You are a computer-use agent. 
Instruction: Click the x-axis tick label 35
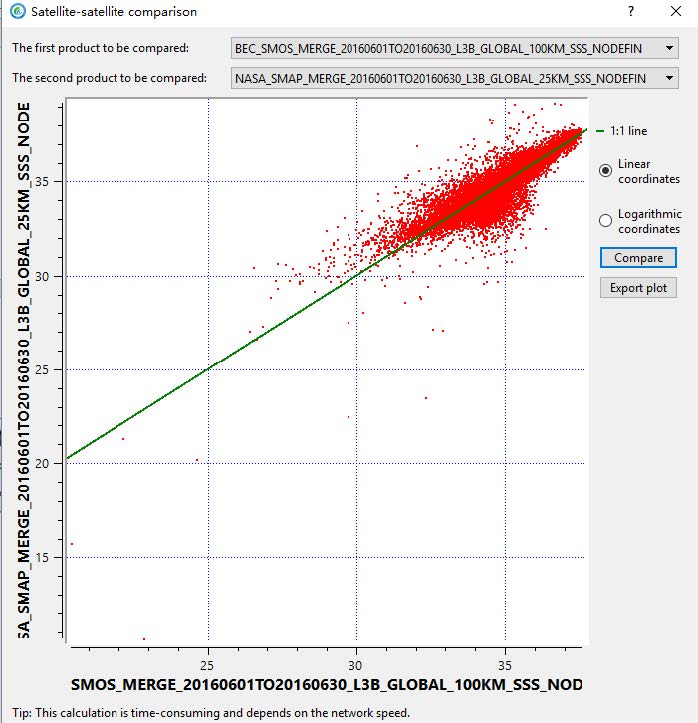505,665
